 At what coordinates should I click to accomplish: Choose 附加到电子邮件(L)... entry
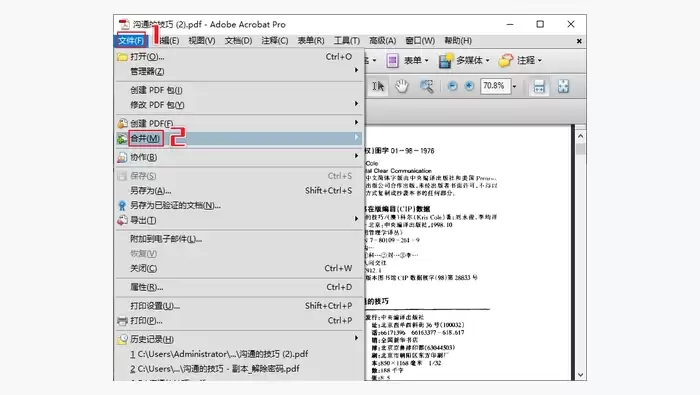[x=240, y=239]
